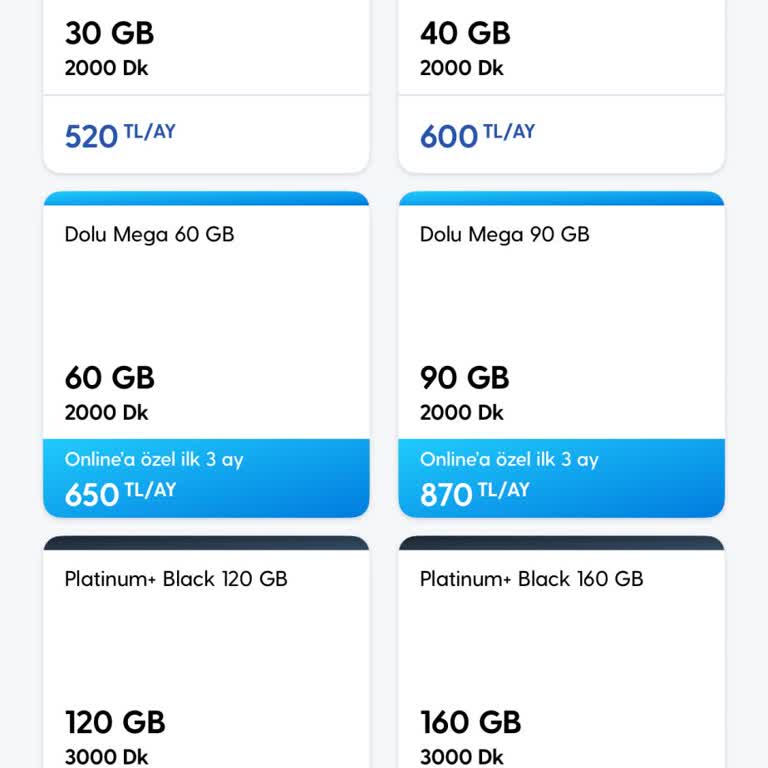This screenshot has width=768, height=768.
Task: Open the Dolu Mega 90 GB plan title
Action: [x=504, y=234]
